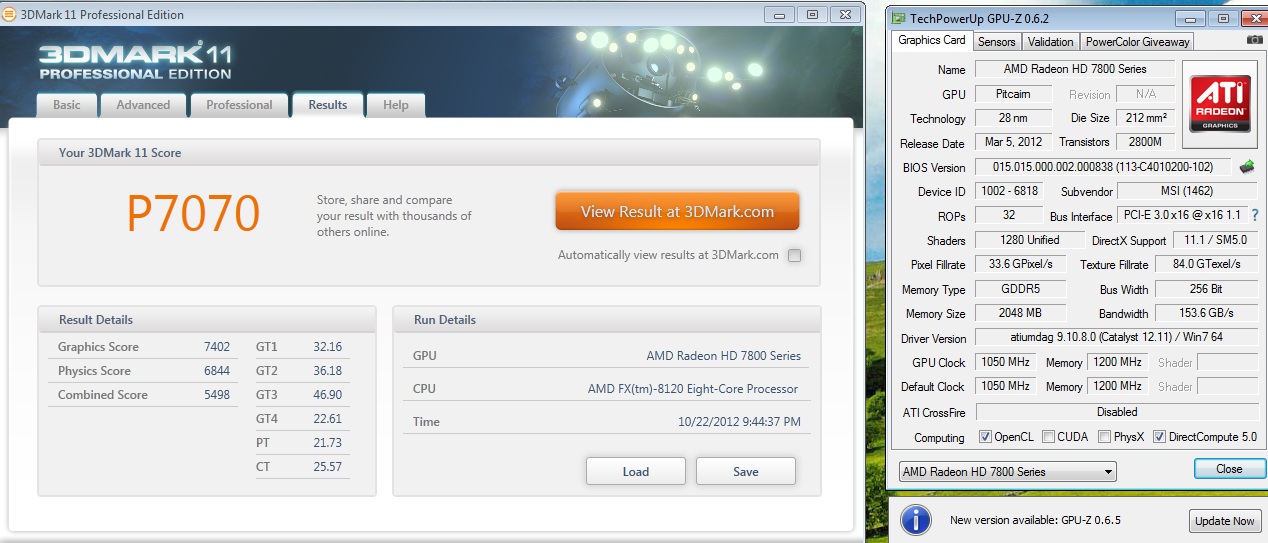Click the Die Size 212 mm² field

point(1145,118)
